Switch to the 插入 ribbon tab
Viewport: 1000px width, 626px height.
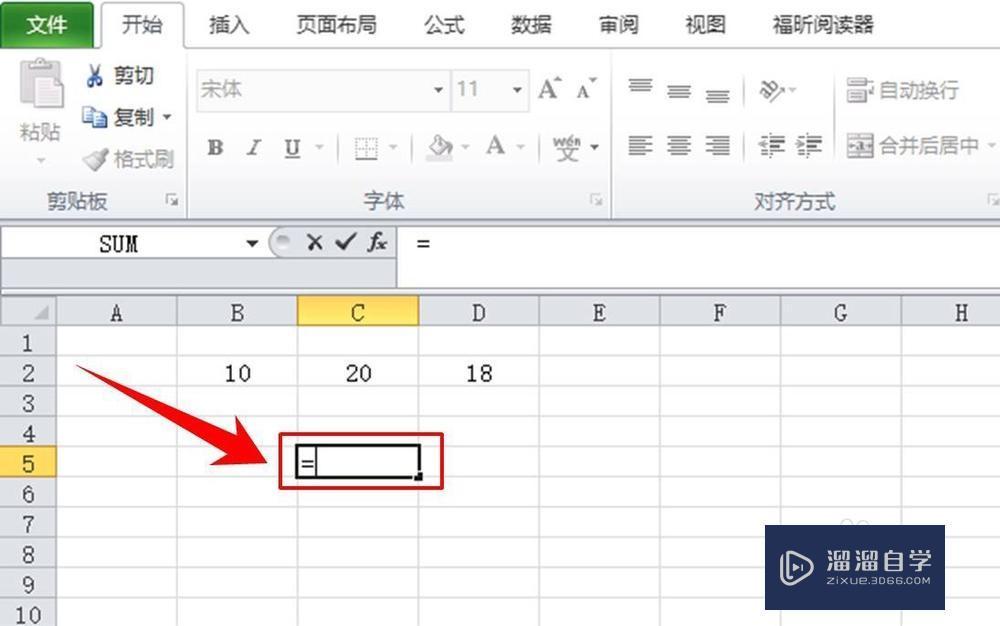(x=230, y=25)
